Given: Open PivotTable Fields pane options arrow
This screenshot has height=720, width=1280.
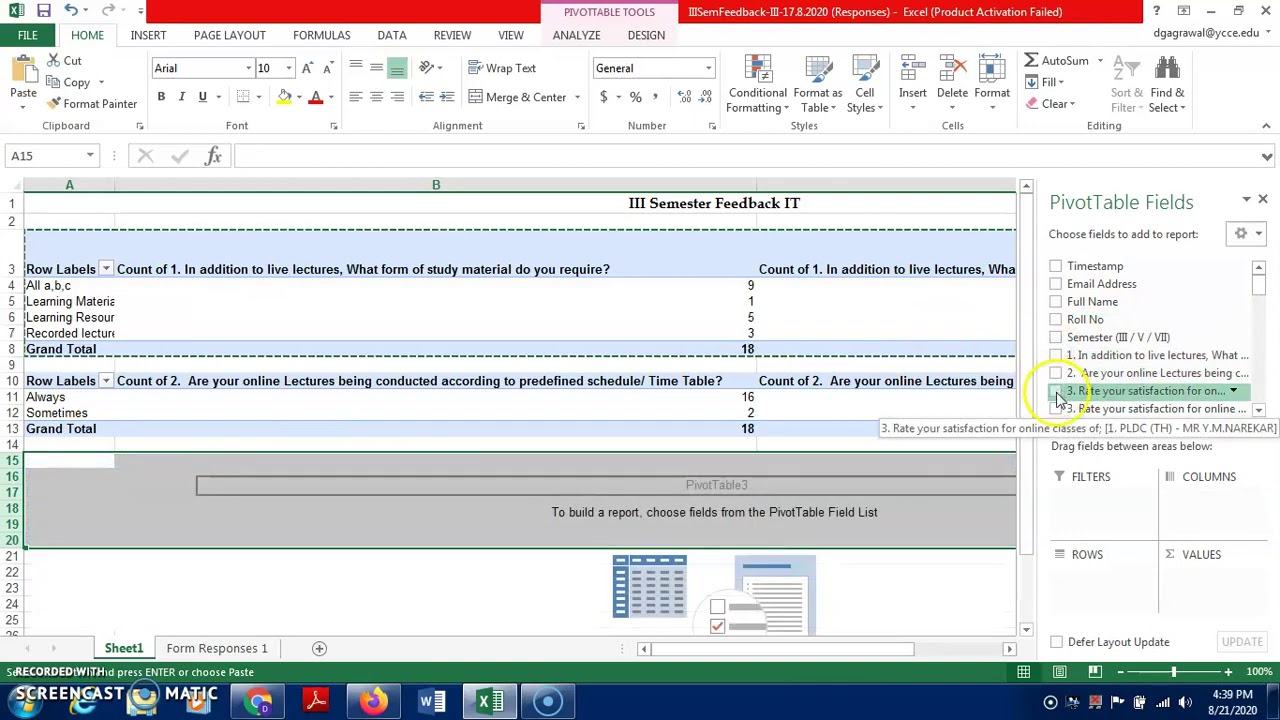Looking at the screenshot, I should tap(1246, 200).
